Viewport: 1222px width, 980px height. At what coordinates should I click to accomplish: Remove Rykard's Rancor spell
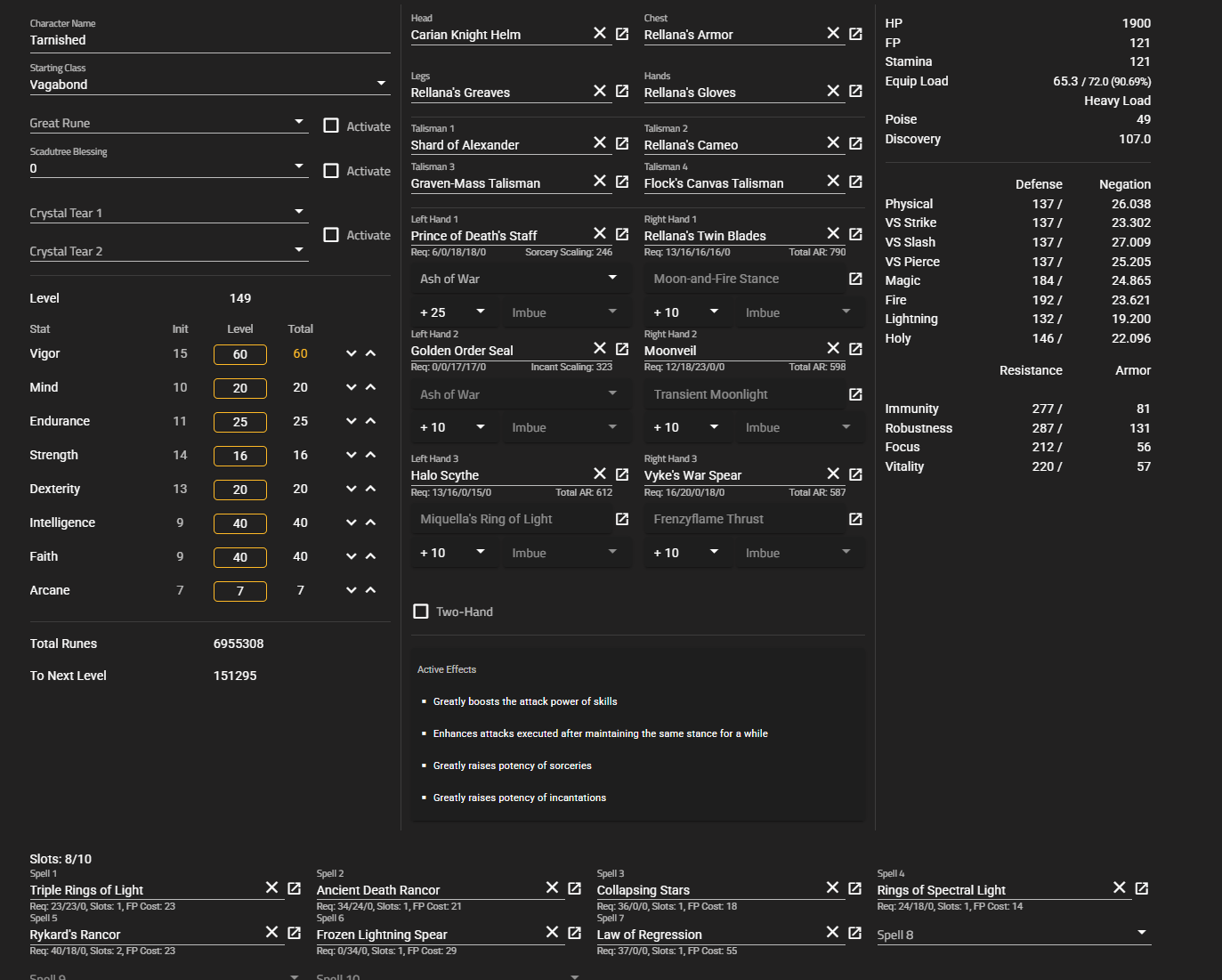pos(272,932)
